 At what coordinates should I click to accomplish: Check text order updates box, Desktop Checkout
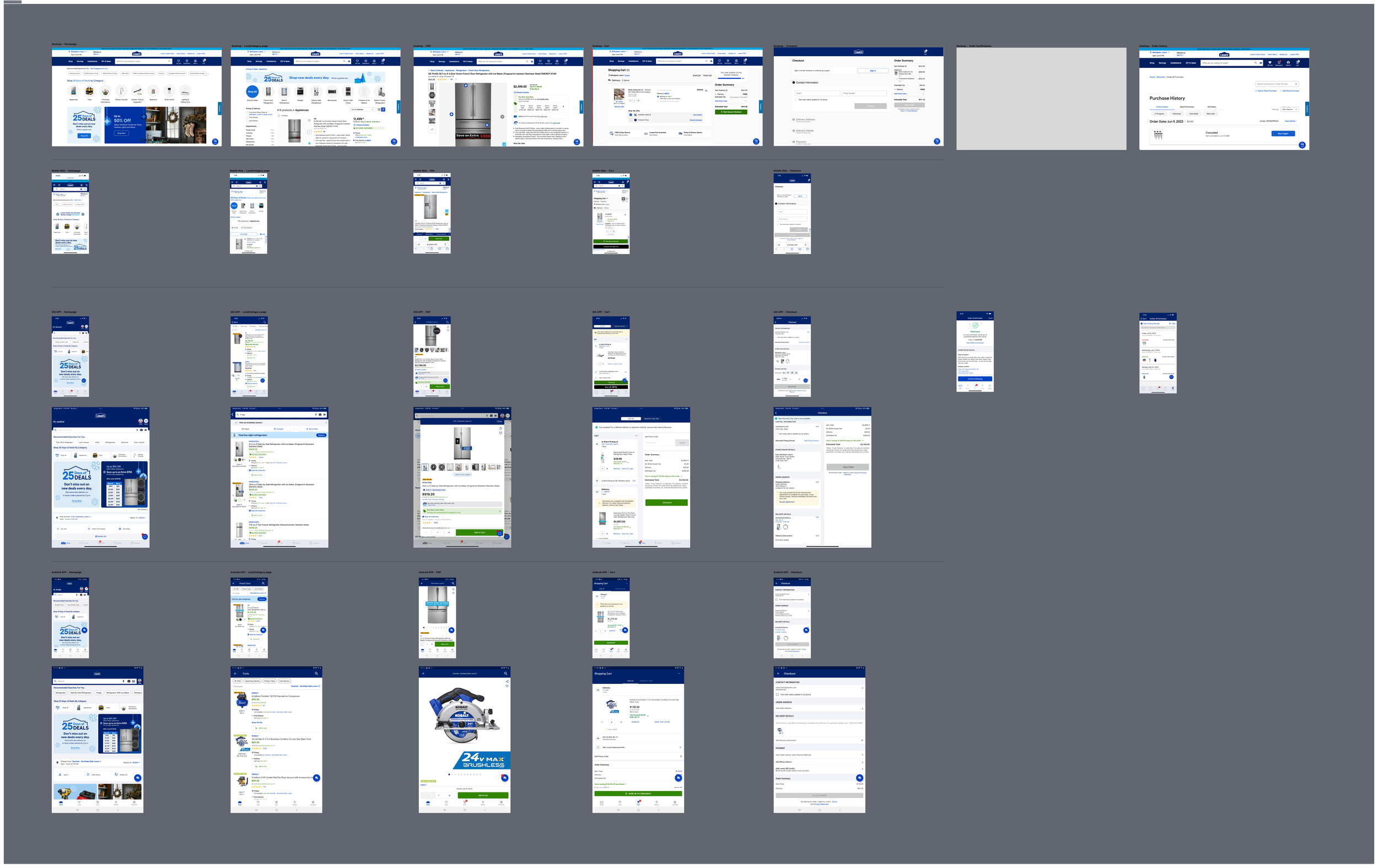[796, 100]
